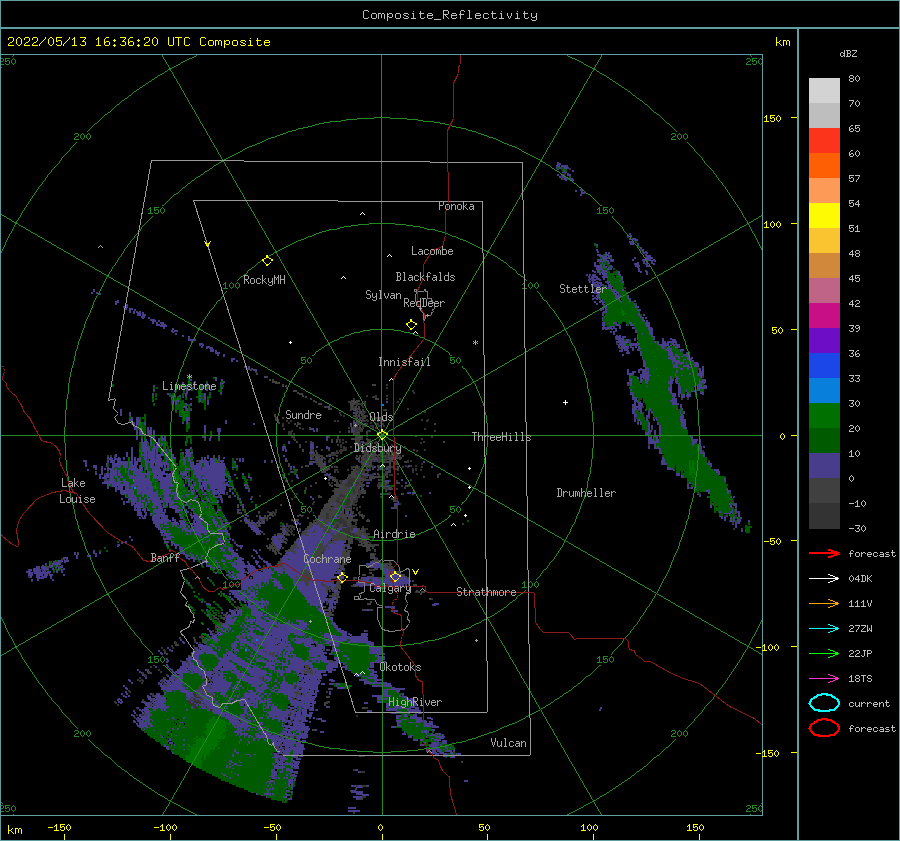Click the Banff town label
900x841 pixels.
pyautogui.click(x=165, y=558)
